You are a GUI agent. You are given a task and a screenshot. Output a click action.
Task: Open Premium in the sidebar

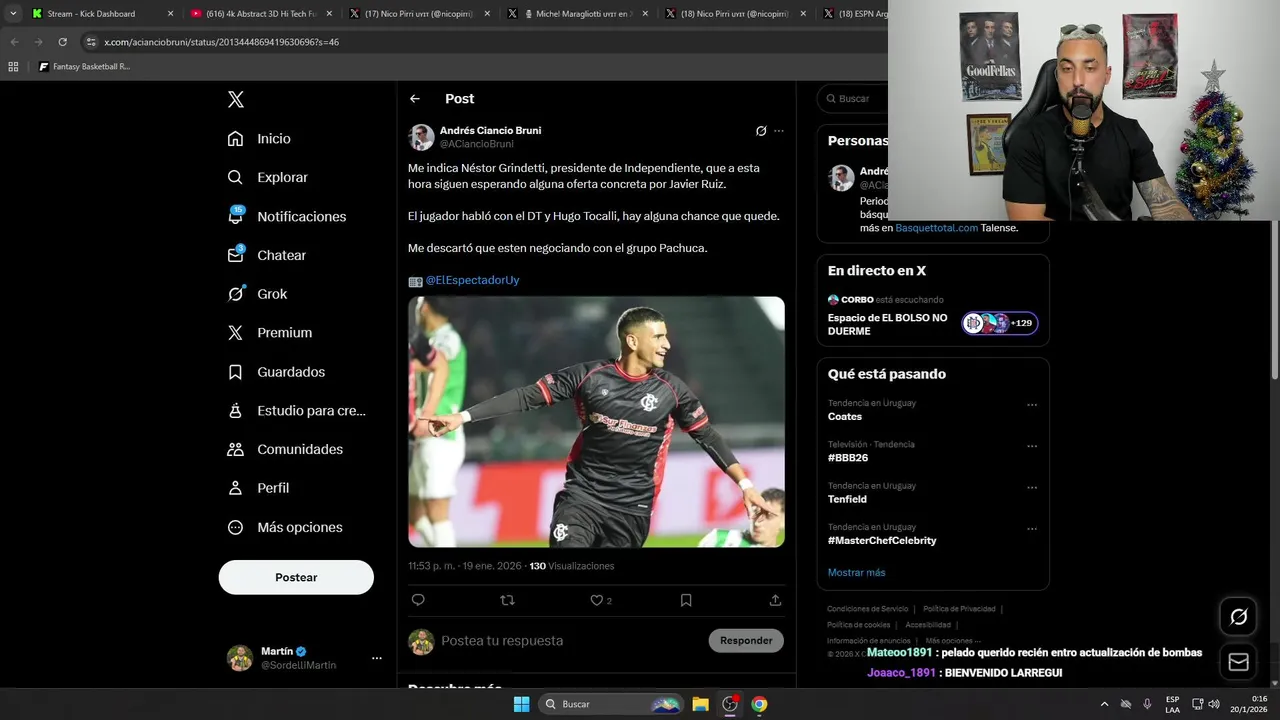269,333
